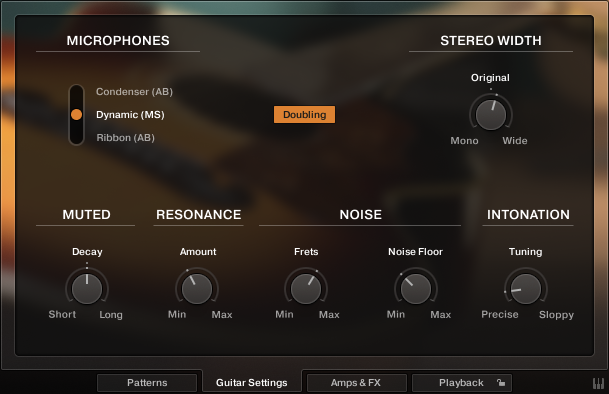Image resolution: width=609 pixels, height=394 pixels.
Task: Click the Noise Floor knob
Action: click(416, 289)
